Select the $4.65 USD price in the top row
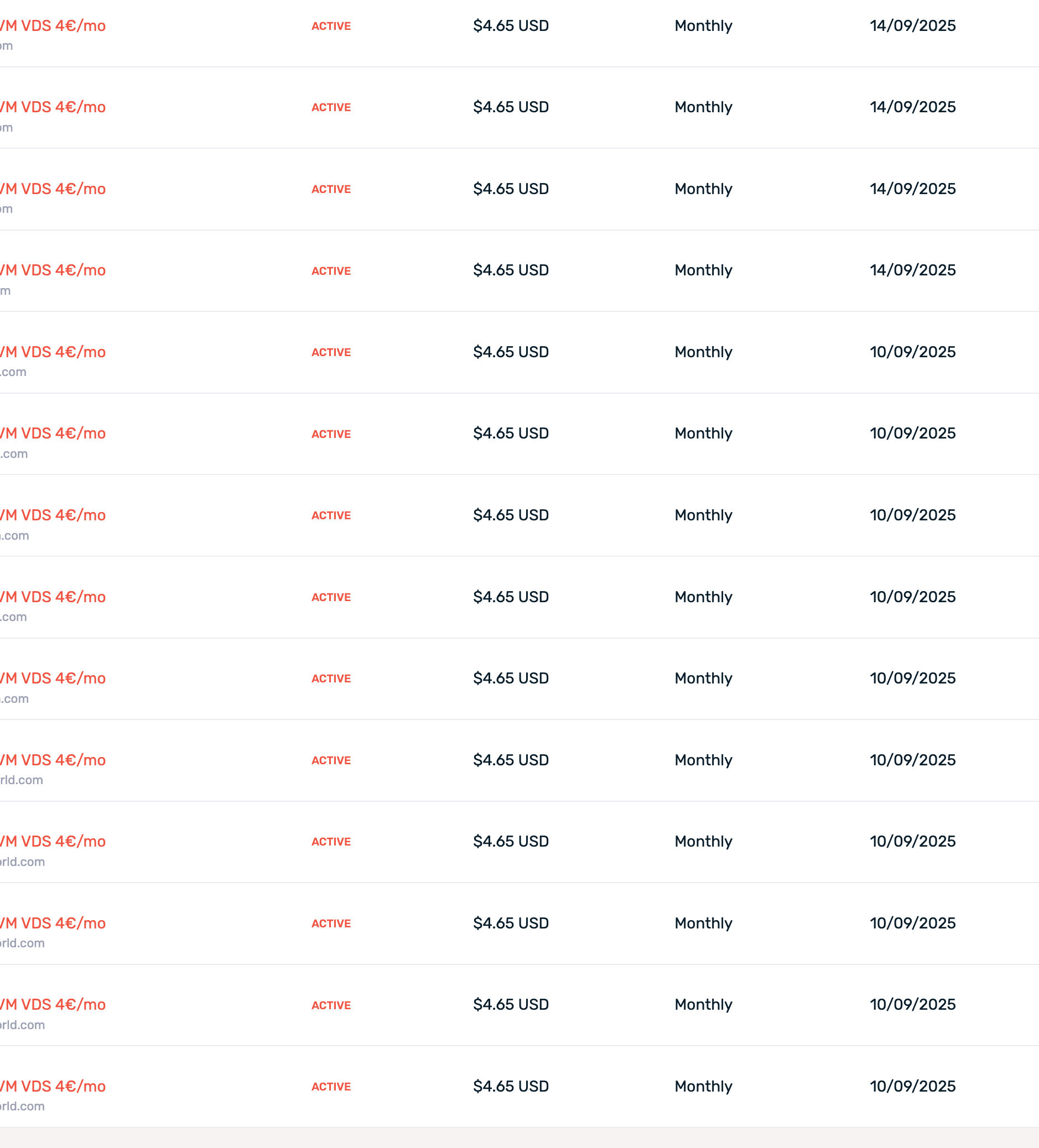The height and width of the screenshot is (1148, 1039). click(x=511, y=26)
